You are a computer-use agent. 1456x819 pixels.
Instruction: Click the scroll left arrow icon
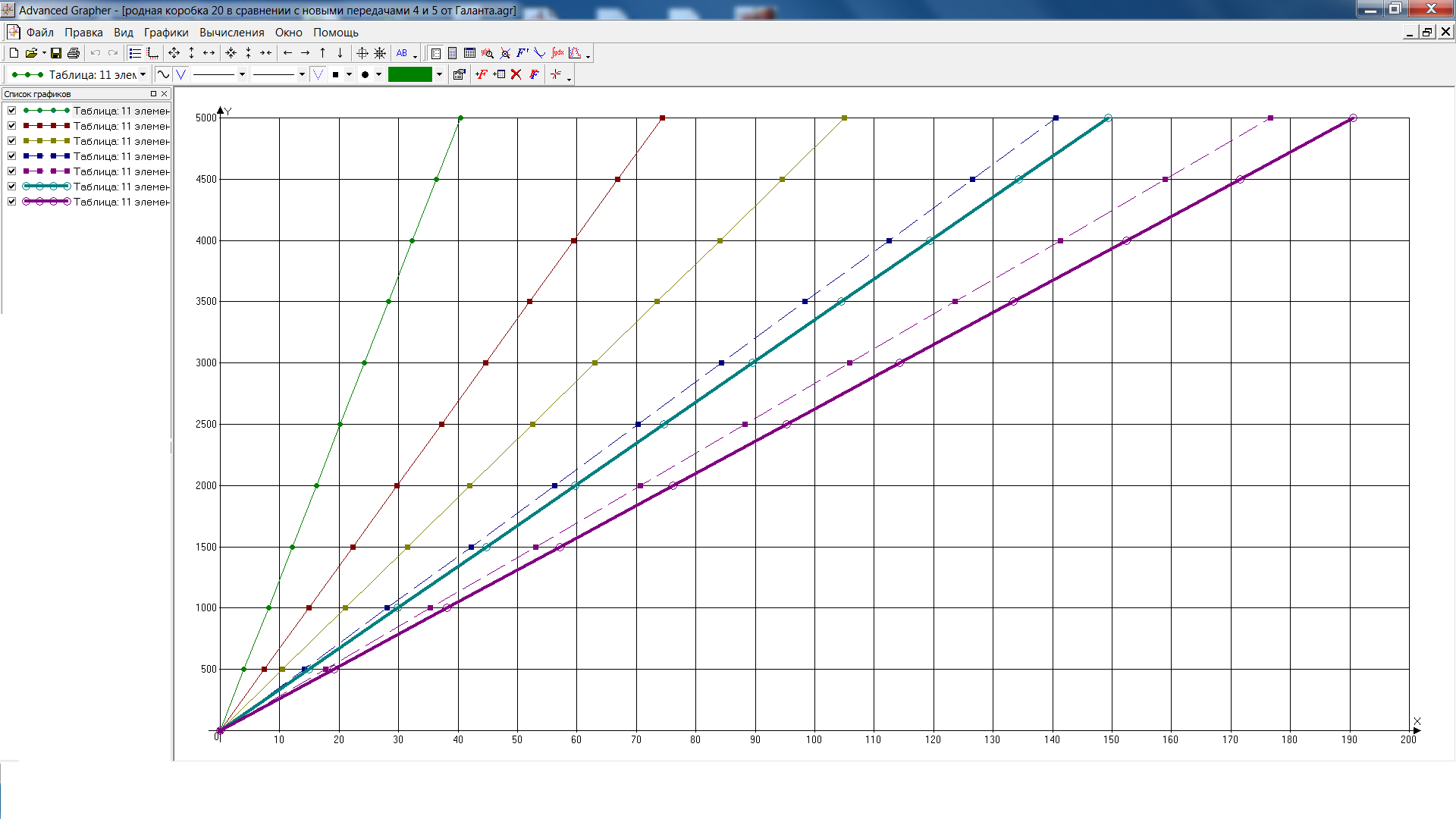click(x=287, y=53)
